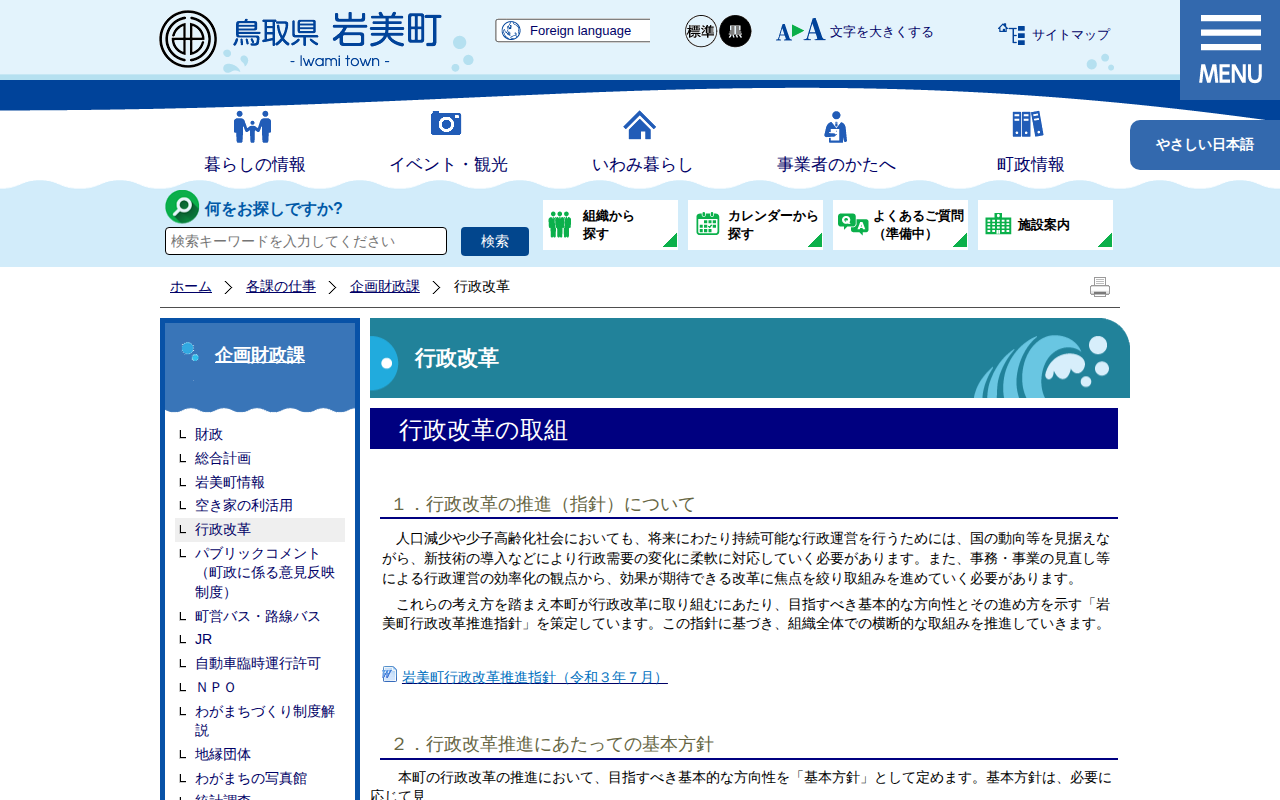Select わがまちの写真館 in sidebar
This screenshot has width=1280, height=800.
coord(251,778)
